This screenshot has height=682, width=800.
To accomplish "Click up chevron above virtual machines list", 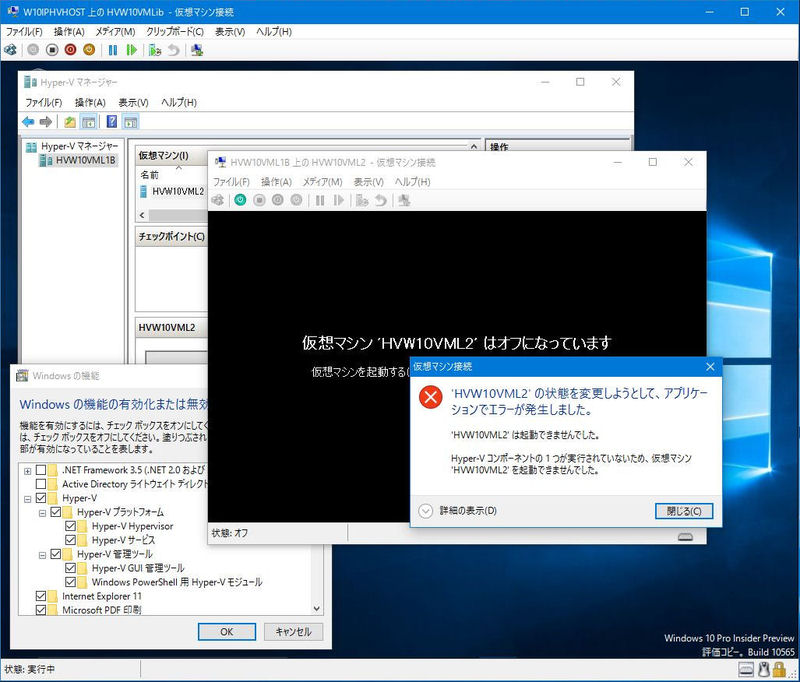I will pos(473,146).
